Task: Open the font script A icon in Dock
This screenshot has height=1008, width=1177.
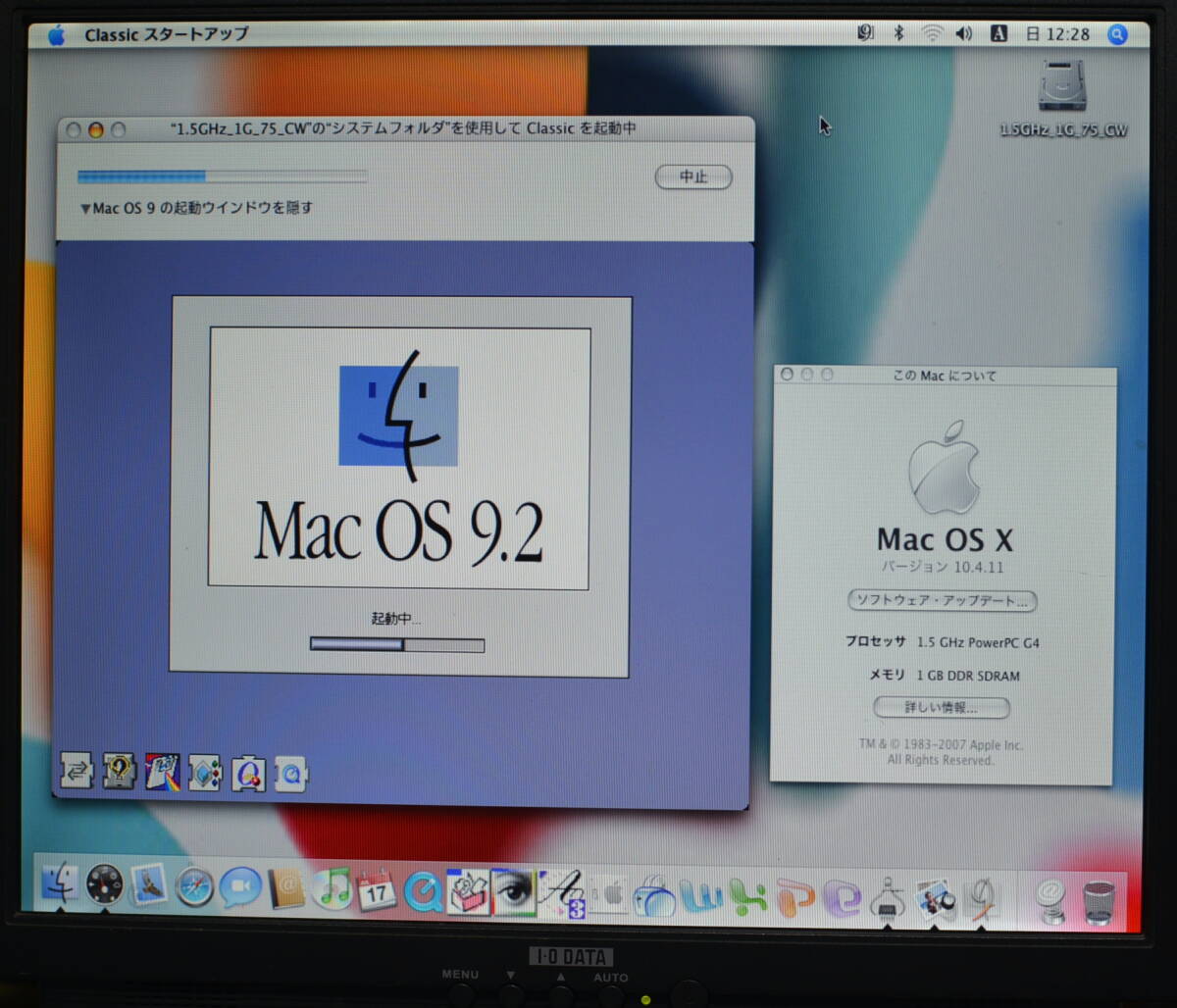Action: pyautogui.click(x=562, y=894)
